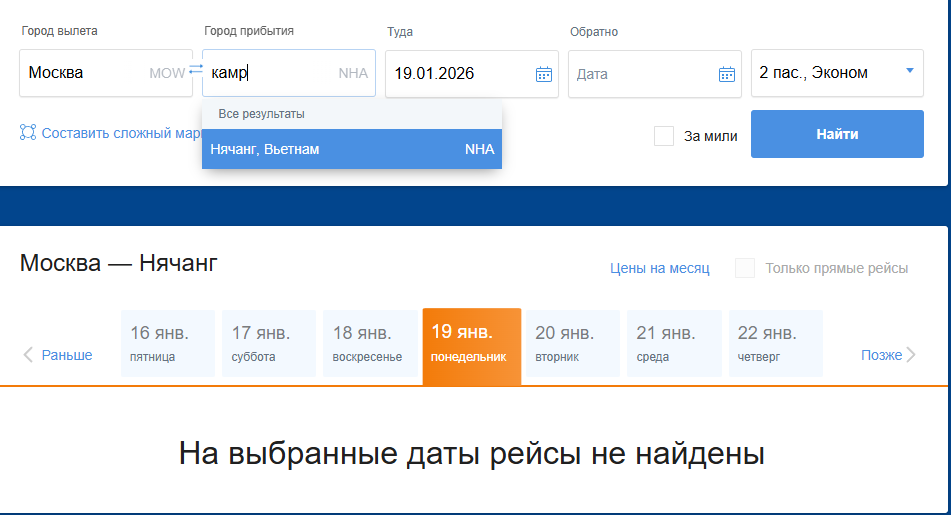Image resolution: width=951 pixels, height=515 pixels.
Task: Click the left arrow next to Раньше
Action: click(x=28, y=355)
